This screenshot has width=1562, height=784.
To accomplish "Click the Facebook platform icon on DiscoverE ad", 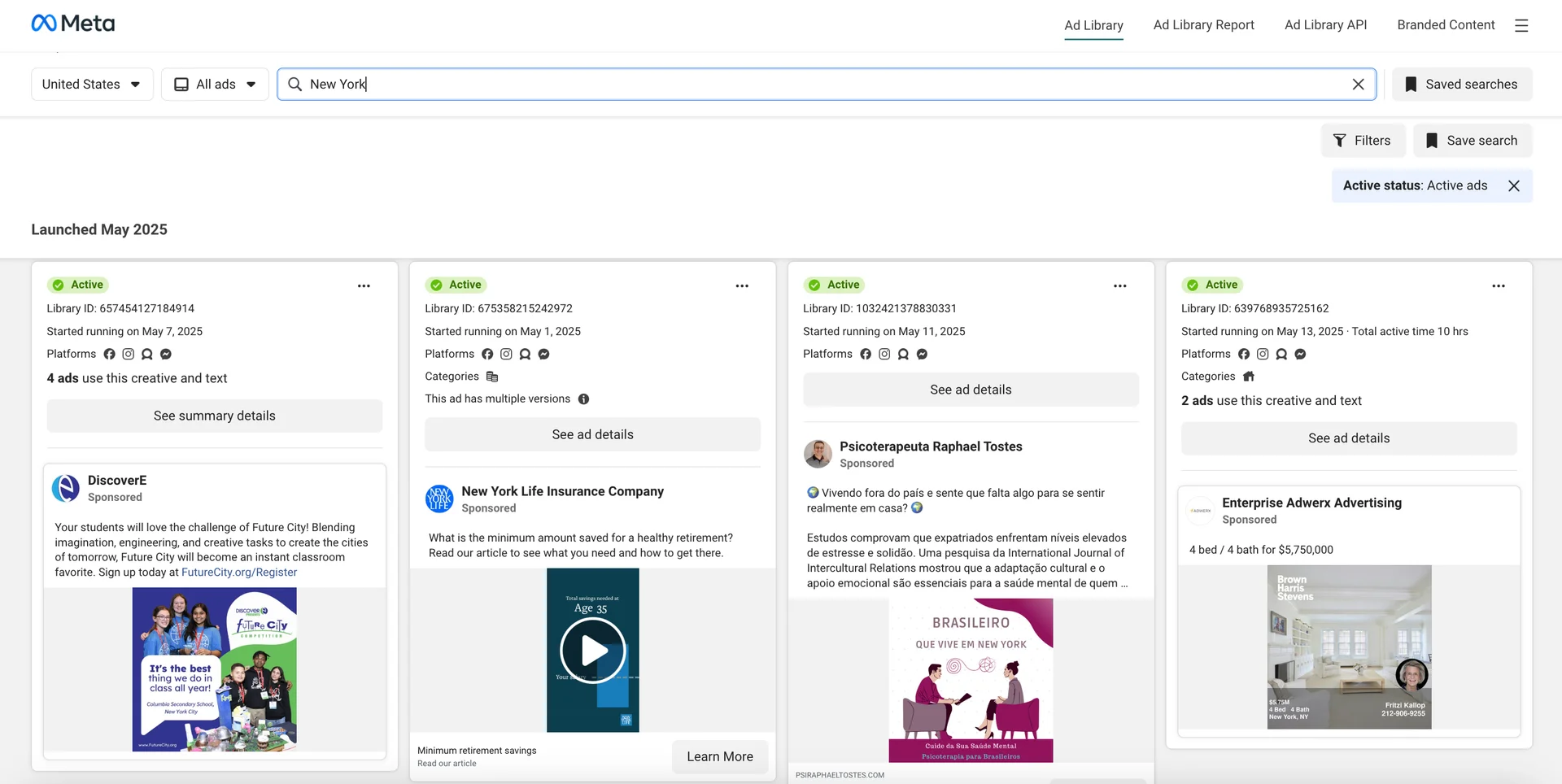I will (109, 354).
